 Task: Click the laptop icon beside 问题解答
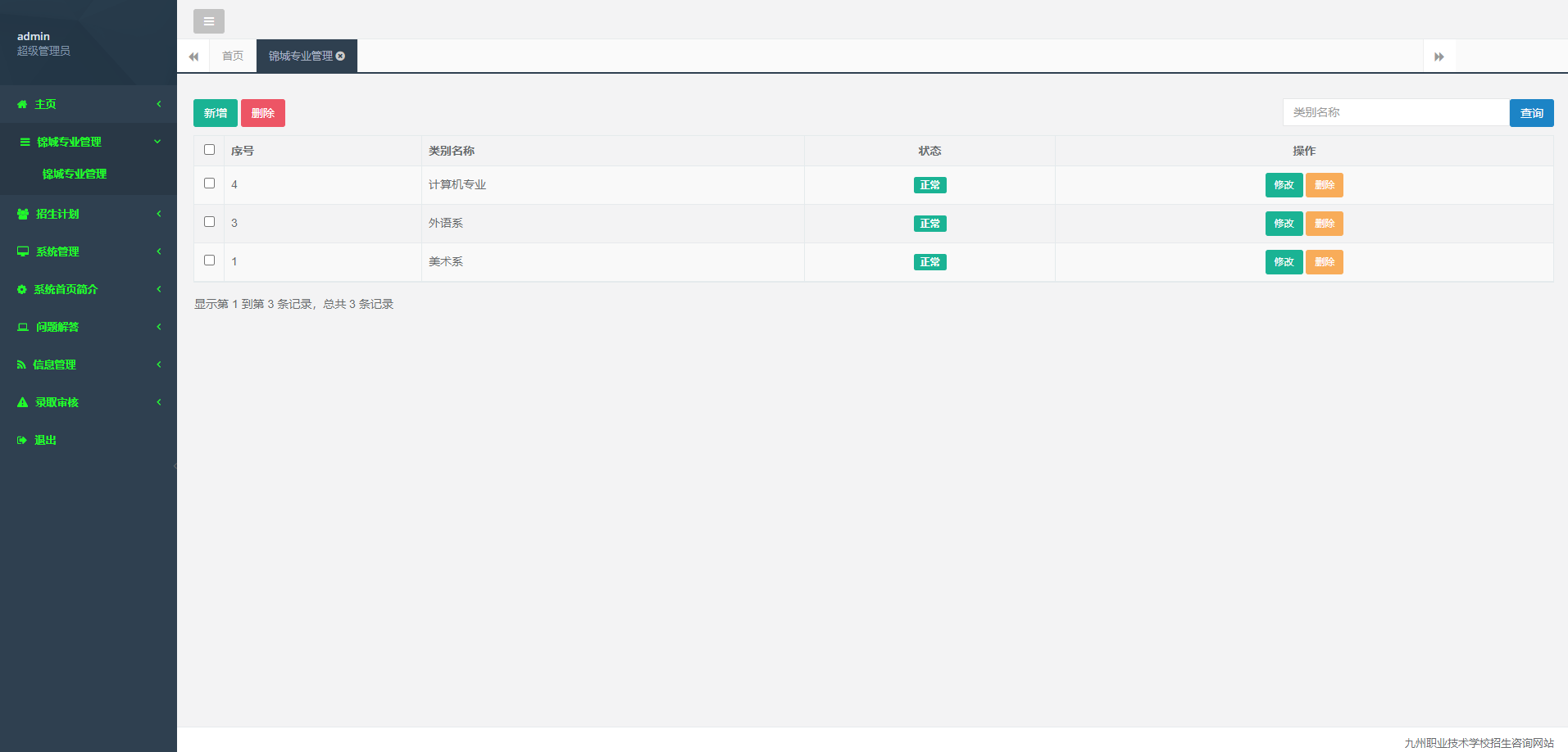[x=23, y=327]
